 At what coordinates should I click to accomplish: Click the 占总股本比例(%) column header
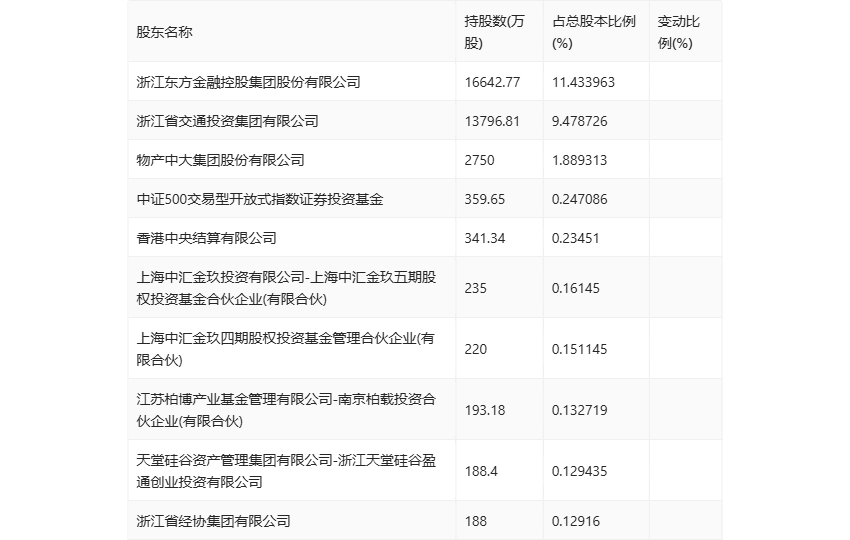point(594,33)
